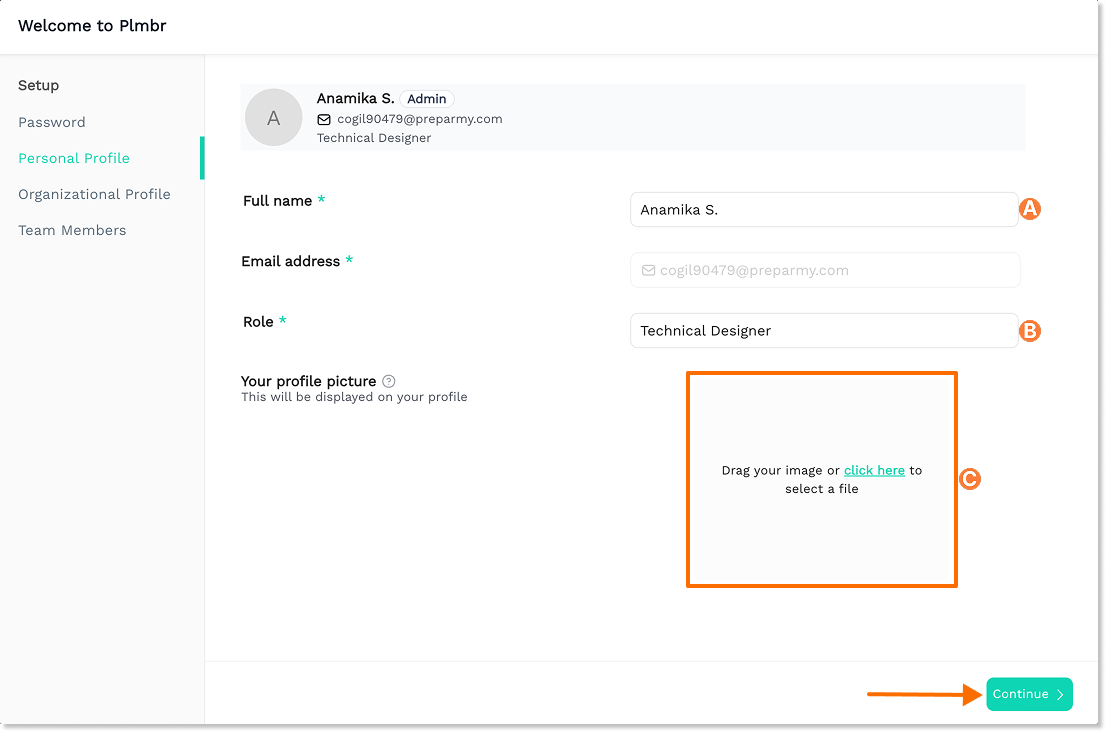Focus the Full name input field

point(824,210)
